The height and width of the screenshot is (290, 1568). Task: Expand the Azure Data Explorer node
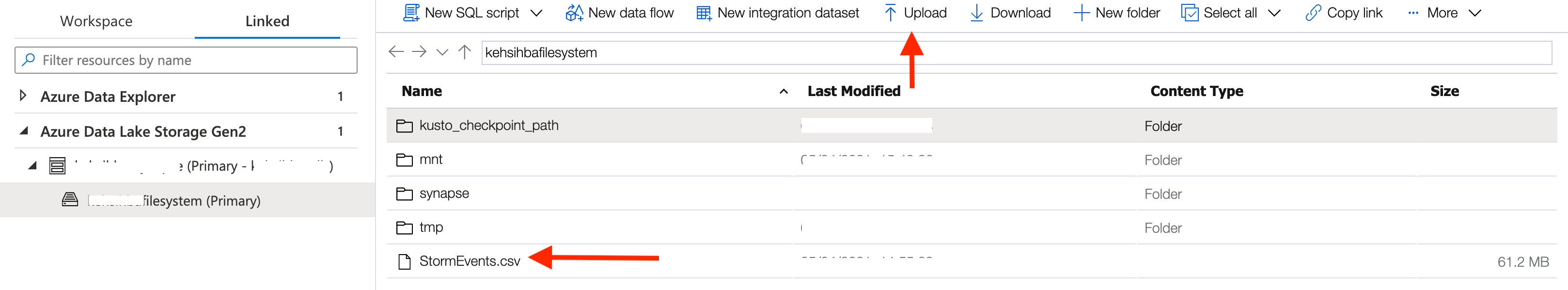point(23,96)
